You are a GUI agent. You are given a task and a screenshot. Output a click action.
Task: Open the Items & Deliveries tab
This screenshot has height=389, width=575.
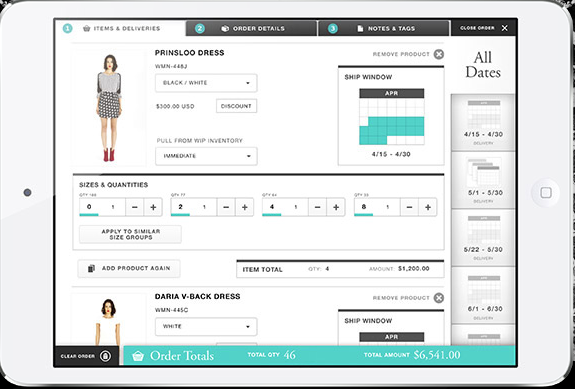pos(120,28)
